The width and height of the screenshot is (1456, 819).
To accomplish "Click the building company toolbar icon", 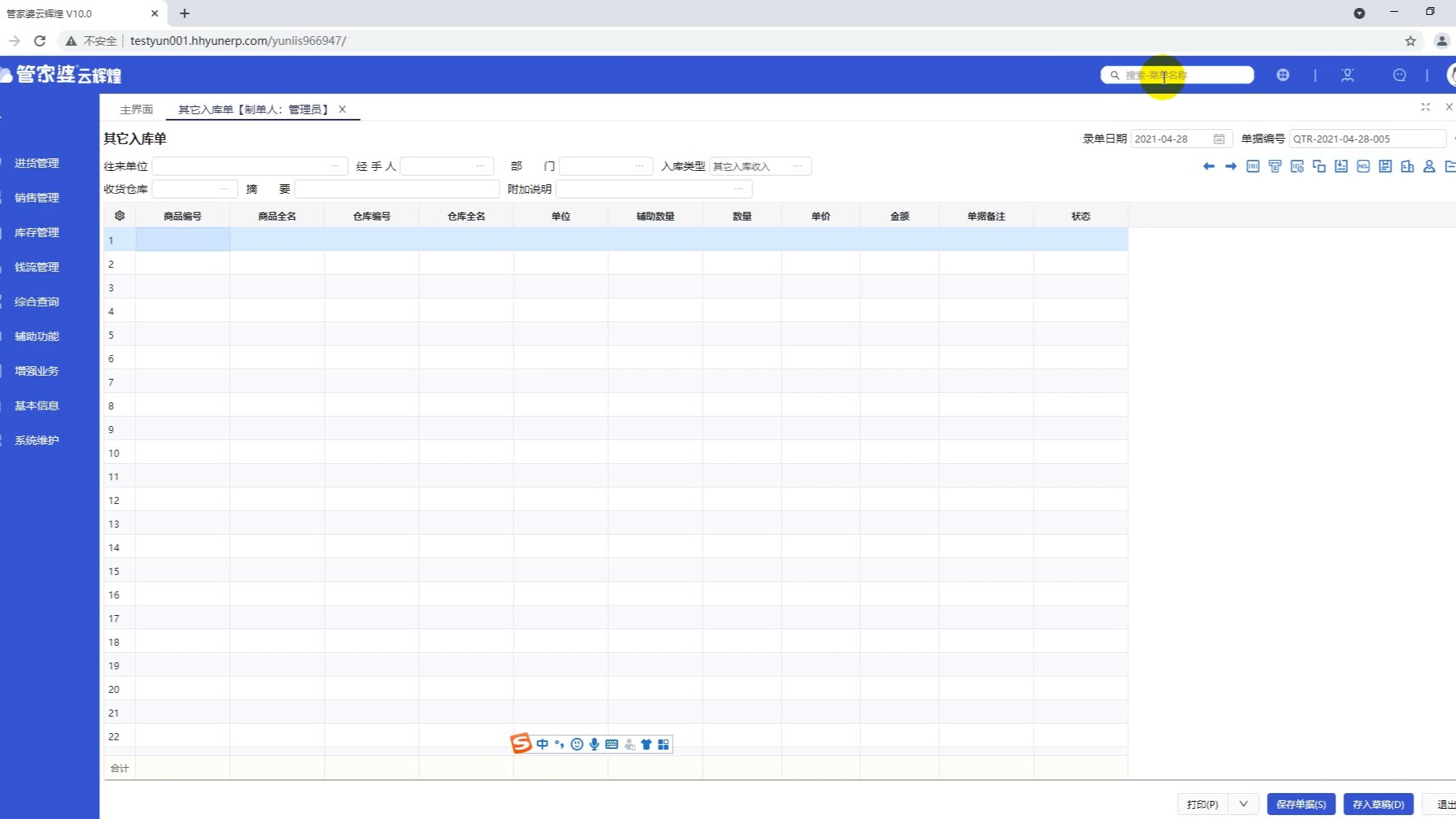I will click(1407, 166).
